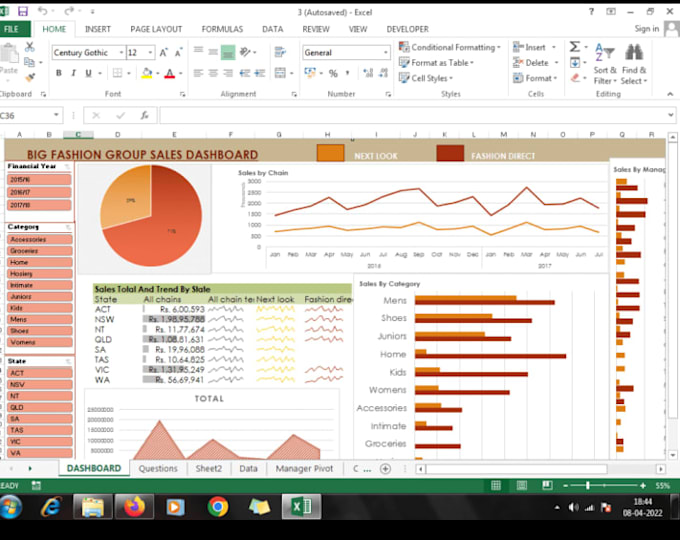
Task: Expand the Cell Styles menu
Action: [x=426, y=78]
